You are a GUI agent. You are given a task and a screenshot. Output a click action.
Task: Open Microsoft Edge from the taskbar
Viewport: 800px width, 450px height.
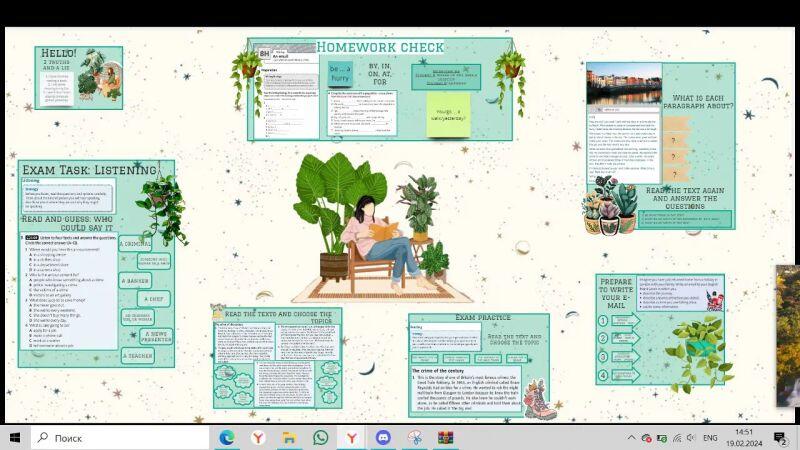pos(227,438)
